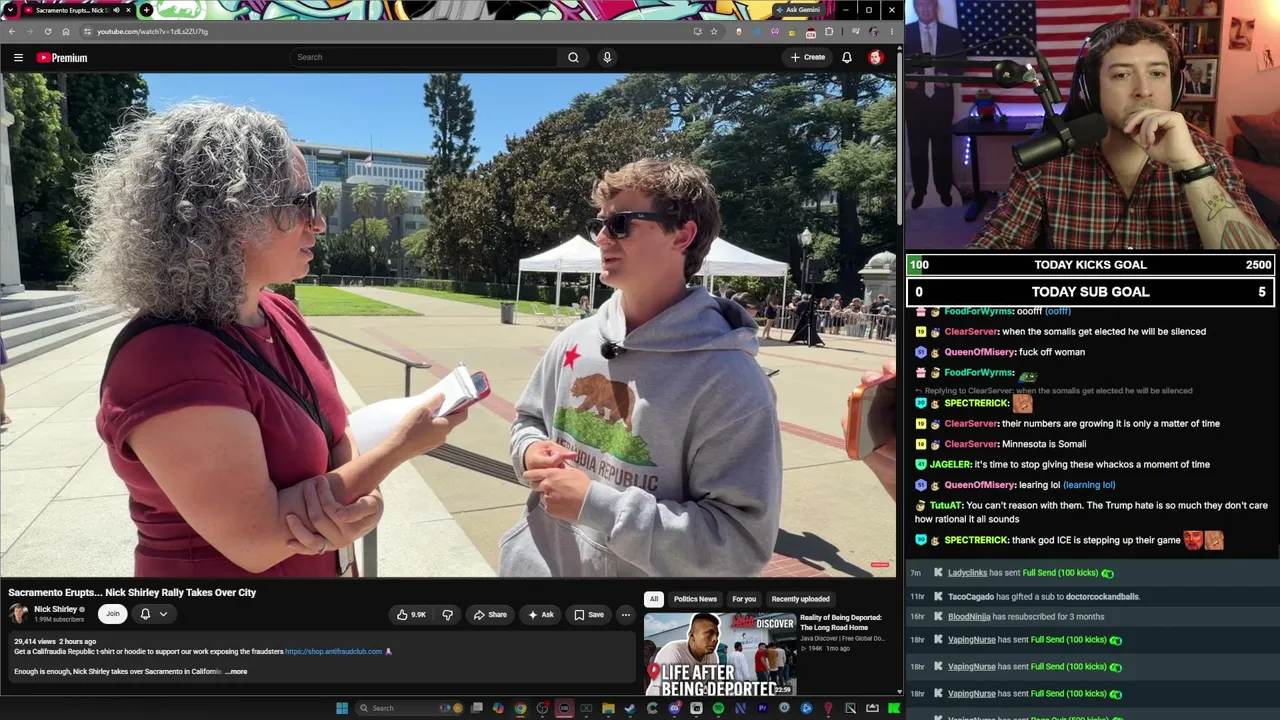The width and height of the screenshot is (1280, 720).
Task: Click the 'Minnesota is Somali' chat message
Action: pyautogui.click(x=1044, y=444)
